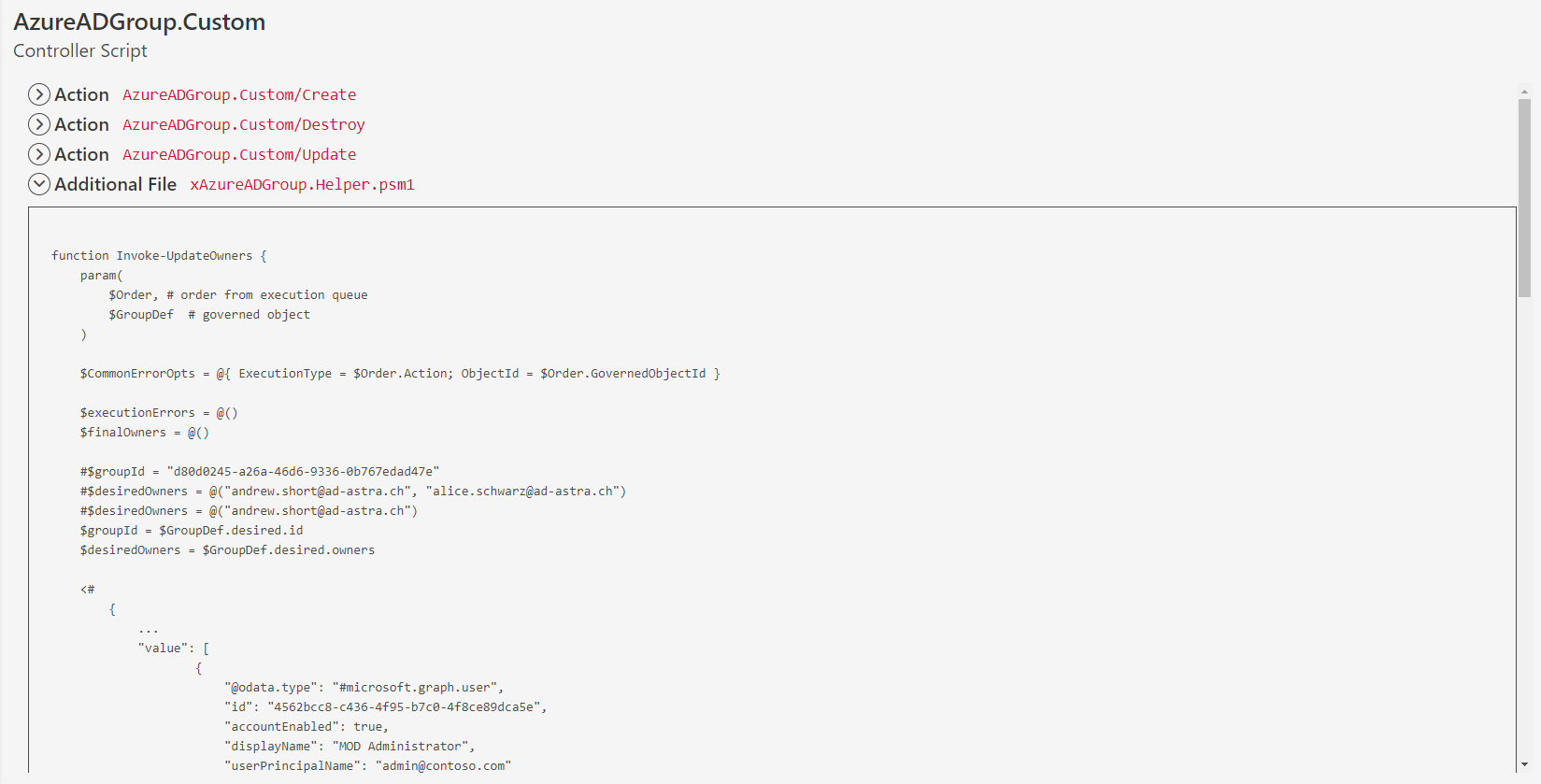Click the "@odata.type" microsoft.graph.user line
The width and height of the screenshot is (1541, 784).
(364, 687)
